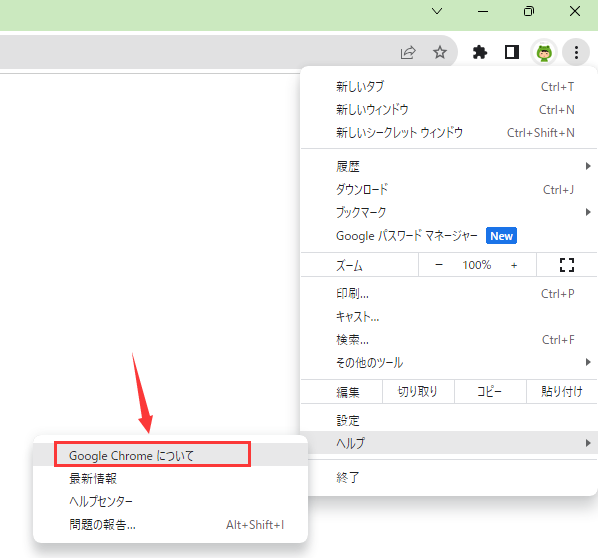Open Google Chrome について
Screen dimensions: 600x558
tap(170, 455)
